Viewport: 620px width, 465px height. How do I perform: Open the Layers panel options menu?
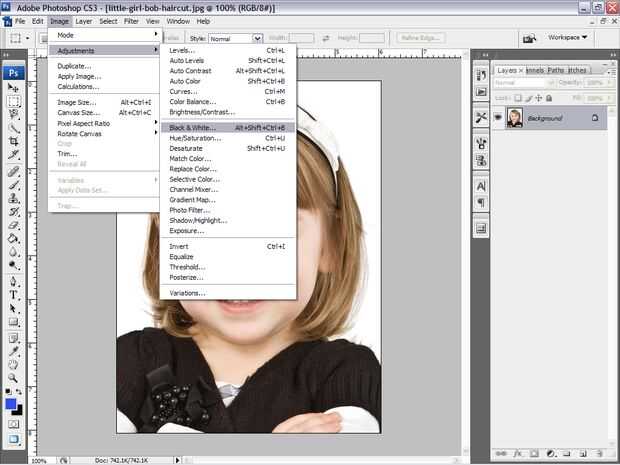pos(611,72)
